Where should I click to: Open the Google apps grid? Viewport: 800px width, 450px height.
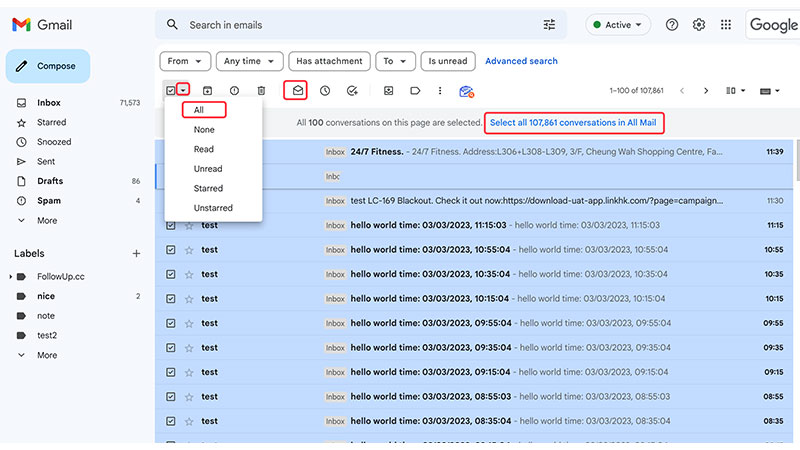(x=726, y=24)
